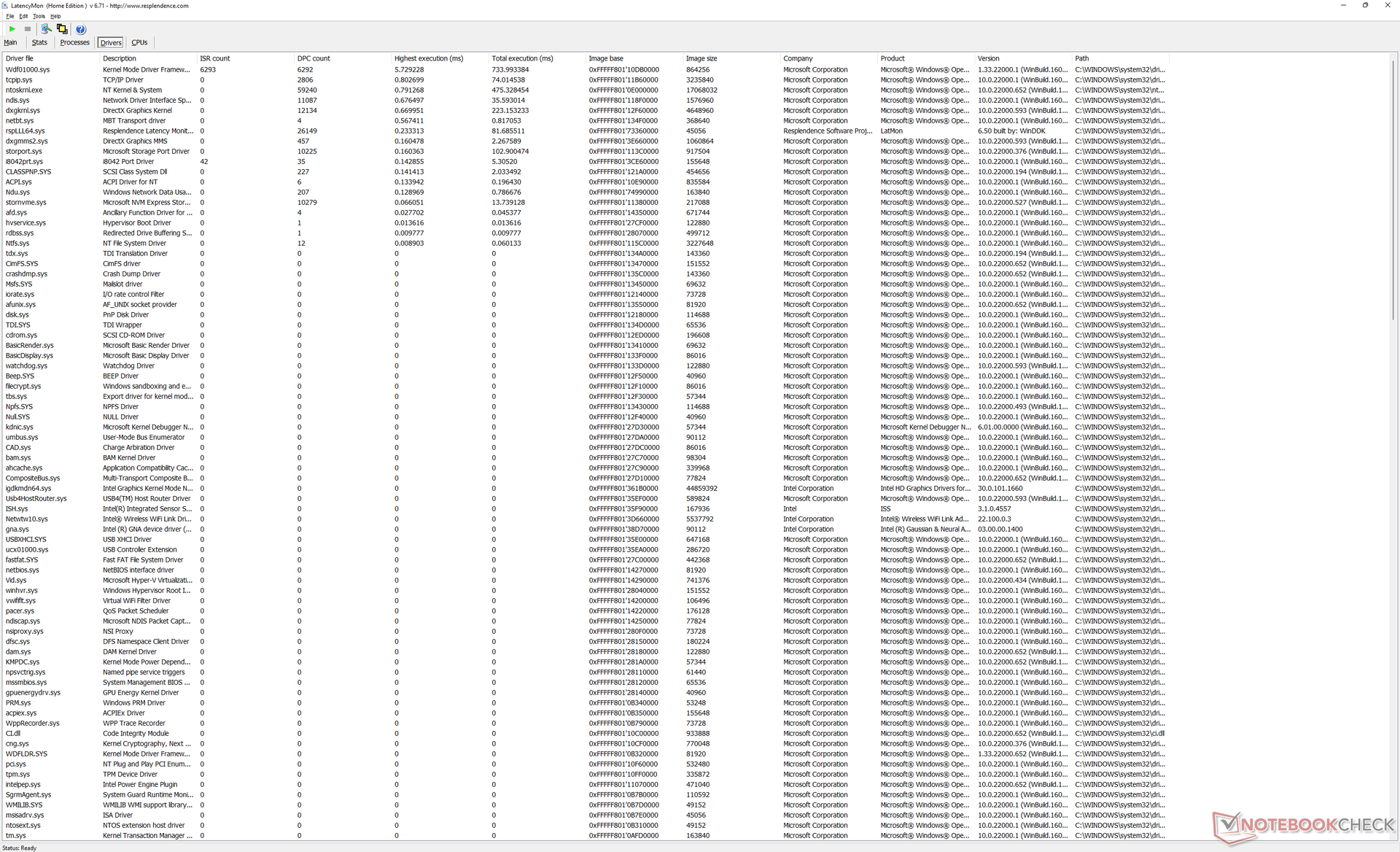Open the File menu
This screenshot has width=1400, height=852.
9,16
